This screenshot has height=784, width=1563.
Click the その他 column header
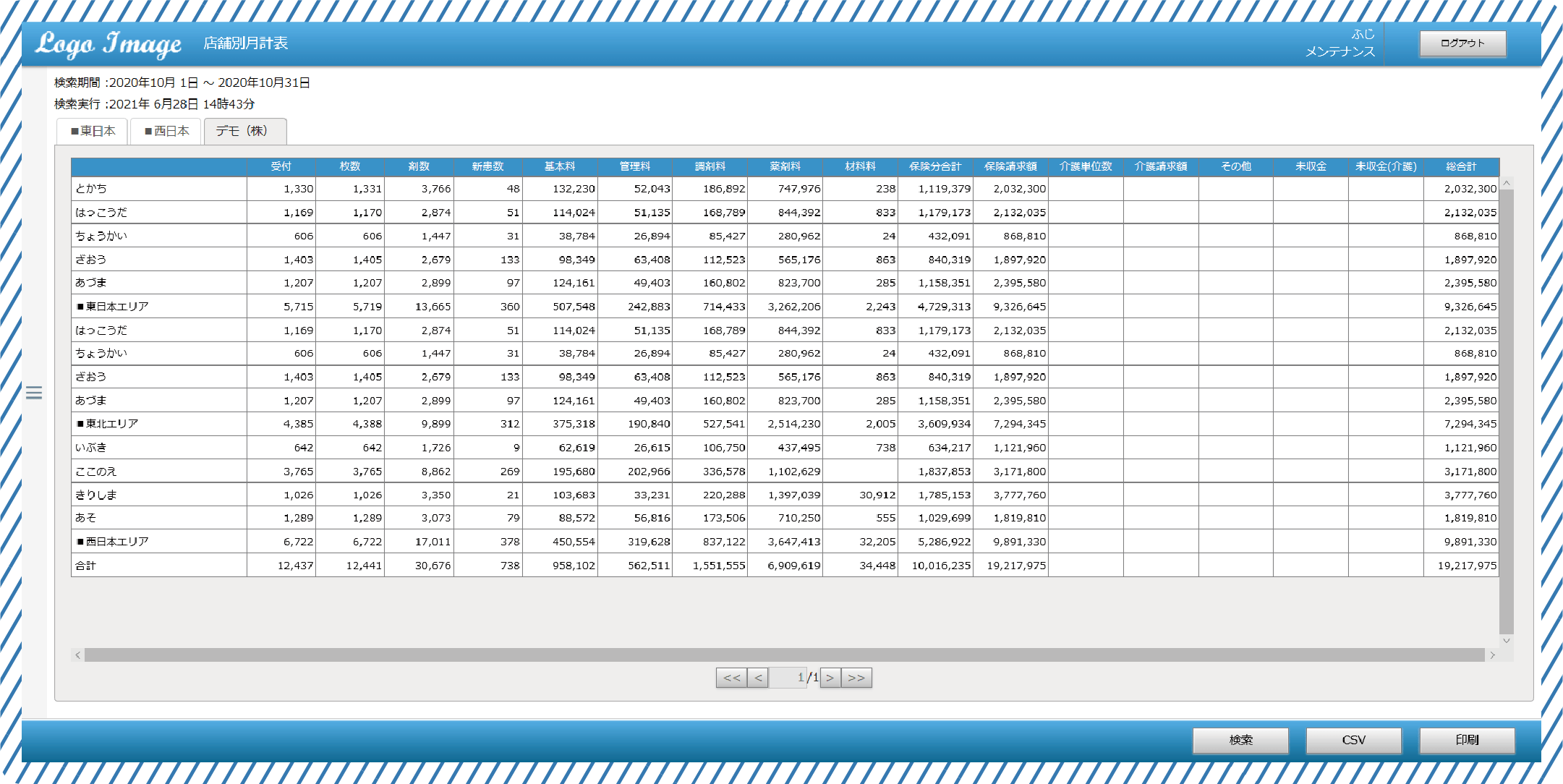[1236, 166]
